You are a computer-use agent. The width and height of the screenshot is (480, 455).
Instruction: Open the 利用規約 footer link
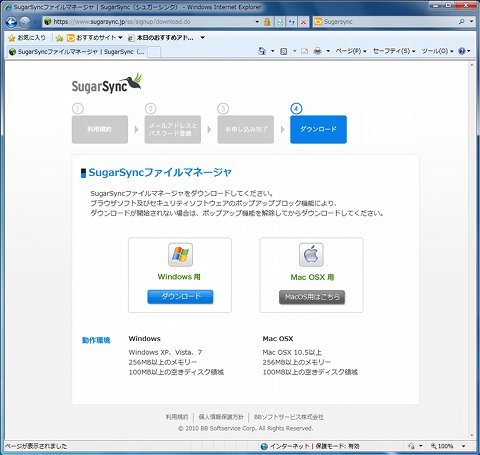coord(177,417)
